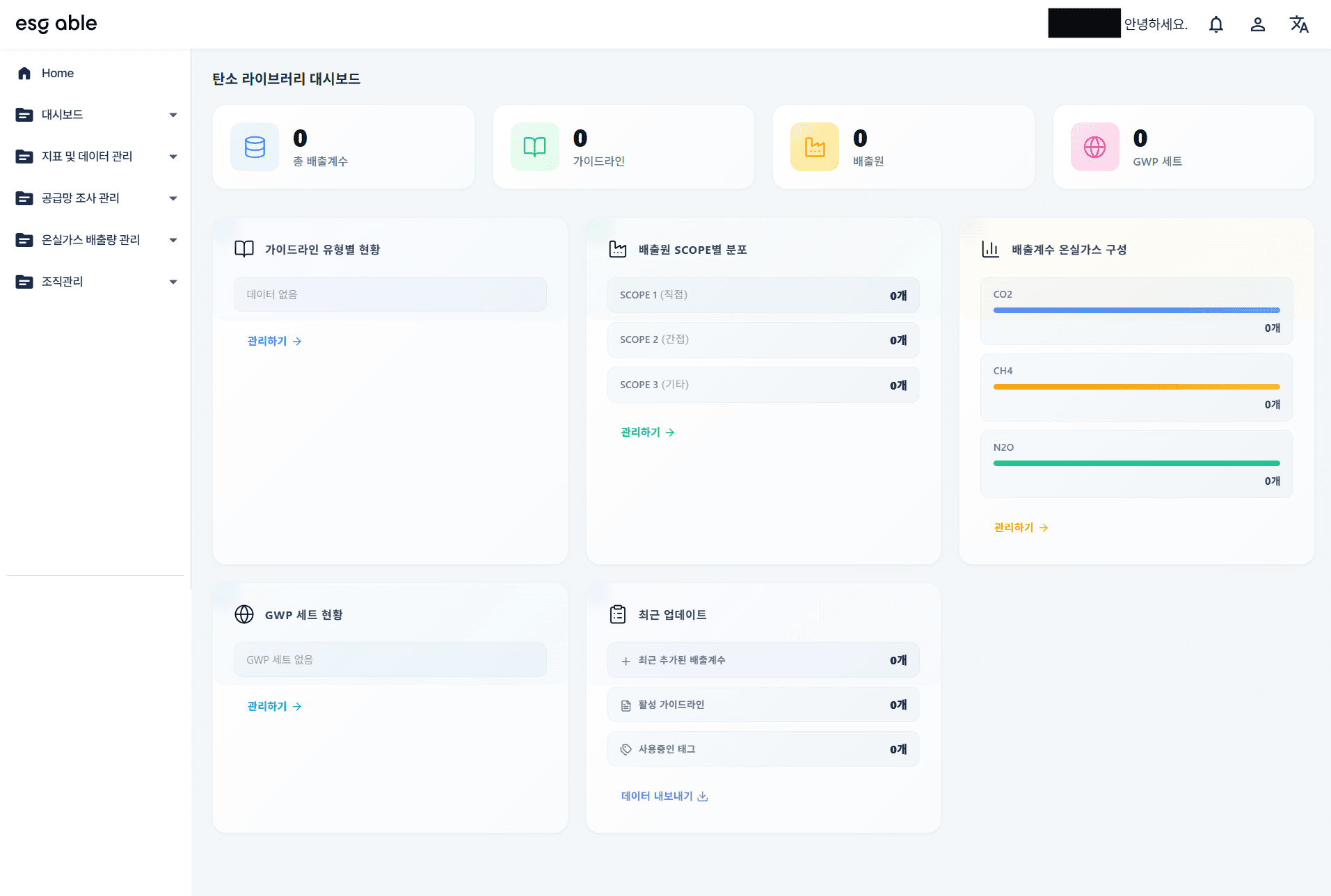Click the book icon on 가이드라인 card
The image size is (1331, 896).
534,147
